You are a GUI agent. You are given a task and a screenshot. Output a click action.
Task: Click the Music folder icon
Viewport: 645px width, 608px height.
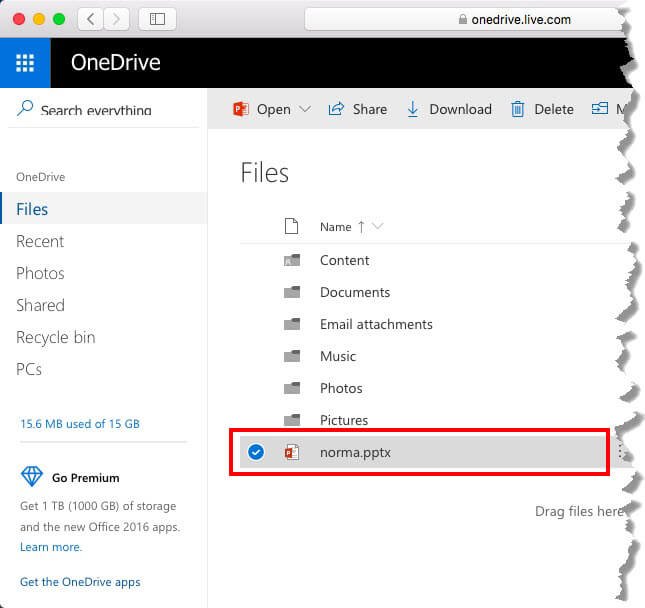292,356
